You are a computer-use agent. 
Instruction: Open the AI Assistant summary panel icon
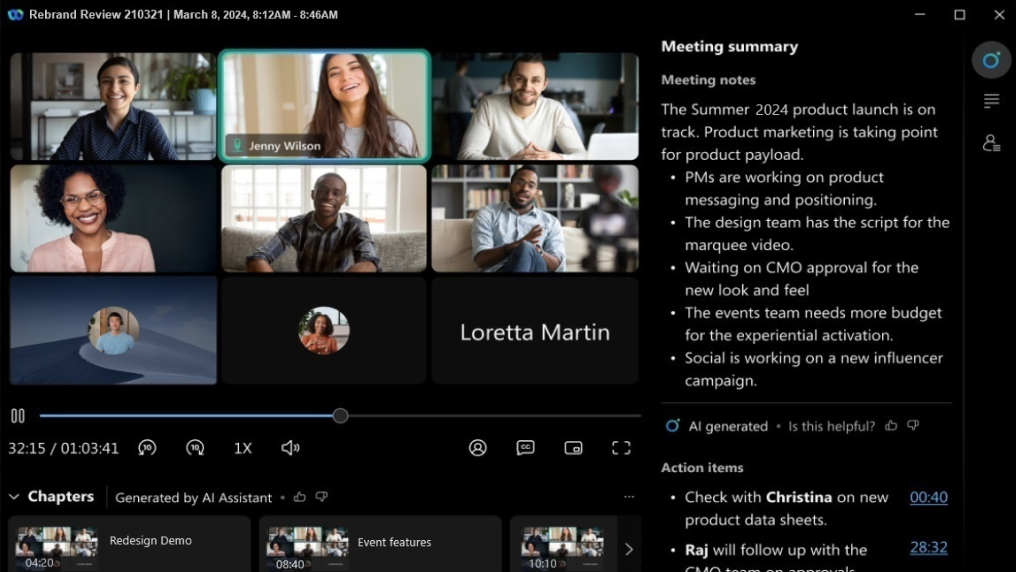click(x=991, y=60)
